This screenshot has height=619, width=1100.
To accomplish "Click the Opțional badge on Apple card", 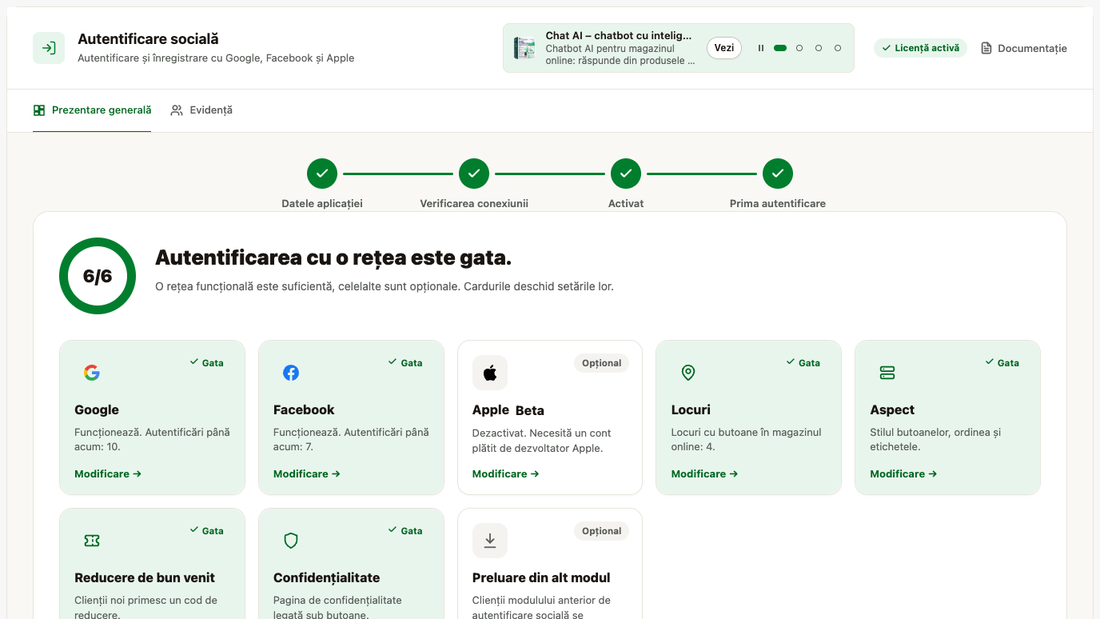I will pyautogui.click(x=602, y=363).
